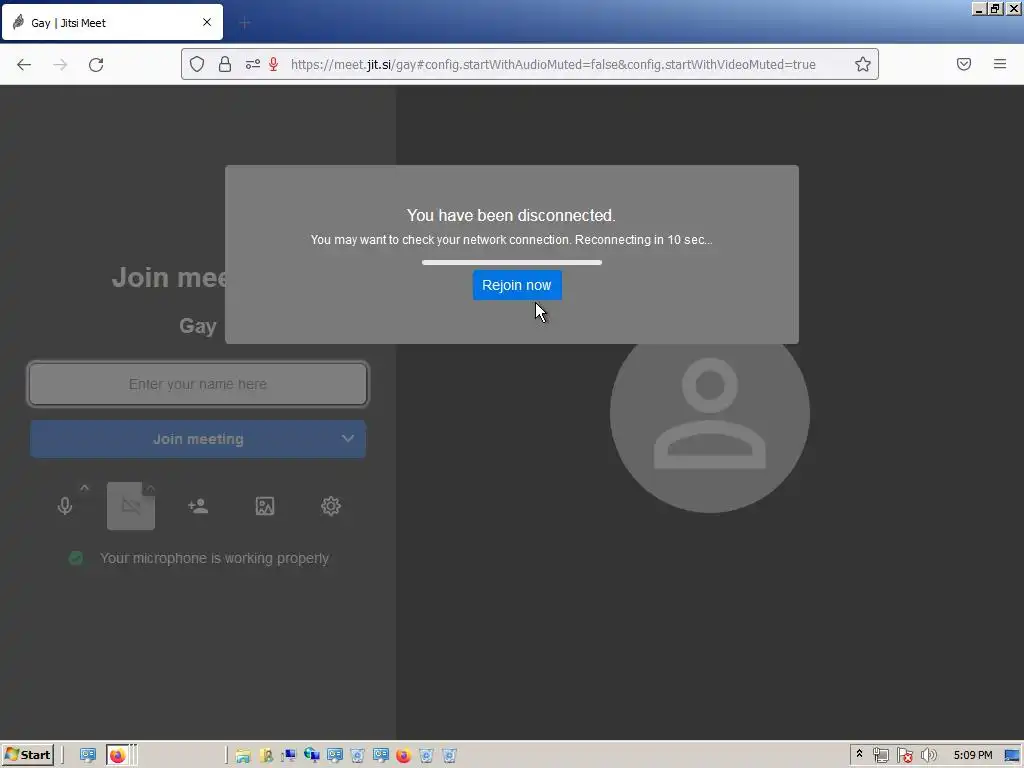The height and width of the screenshot is (768, 1024).
Task: Focus the meet.jit.si URL address field
Action: coord(552,64)
